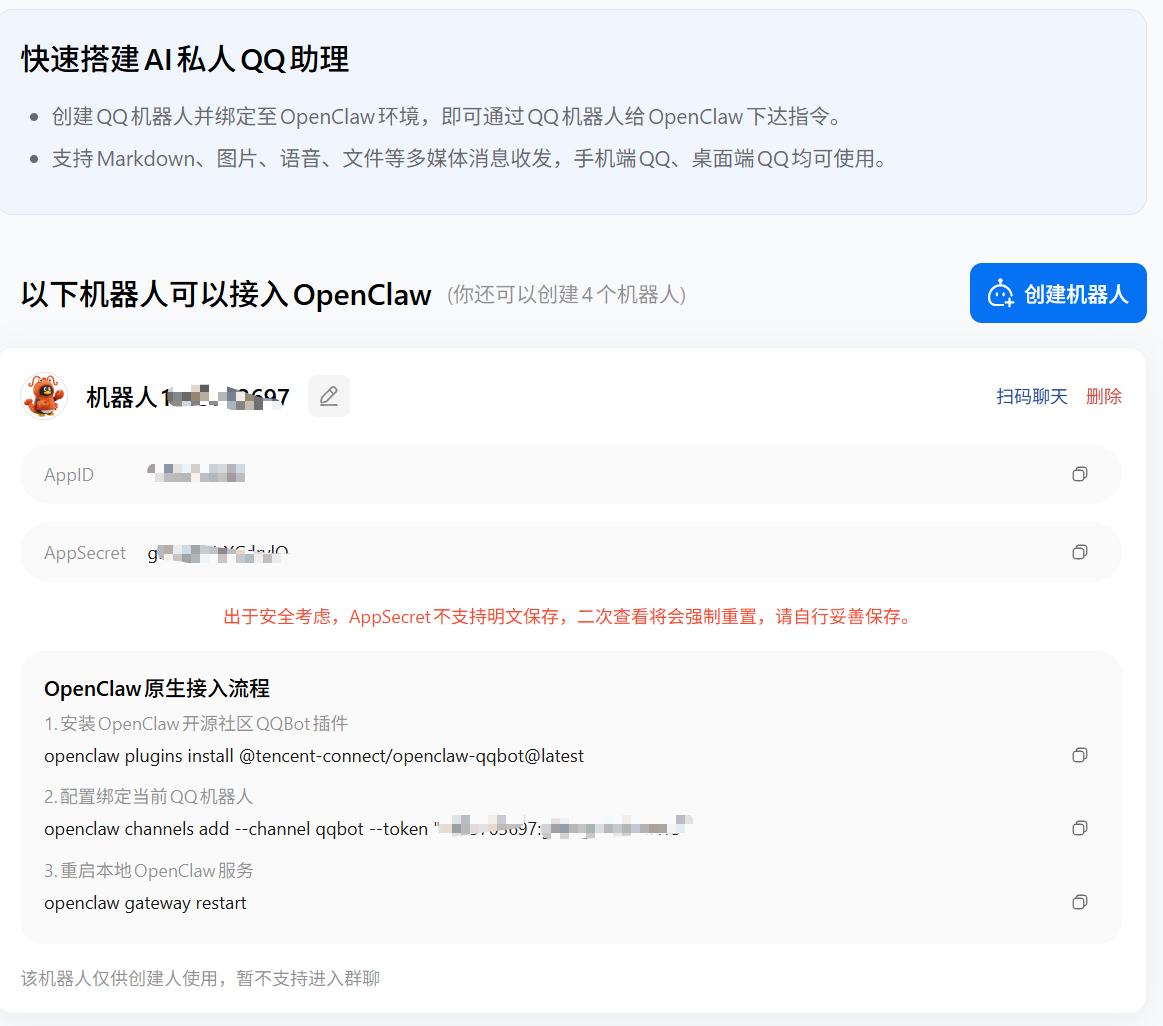Select the AppSecret value field
The width and height of the screenshot is (1163, 1026).
coord(570,552)
